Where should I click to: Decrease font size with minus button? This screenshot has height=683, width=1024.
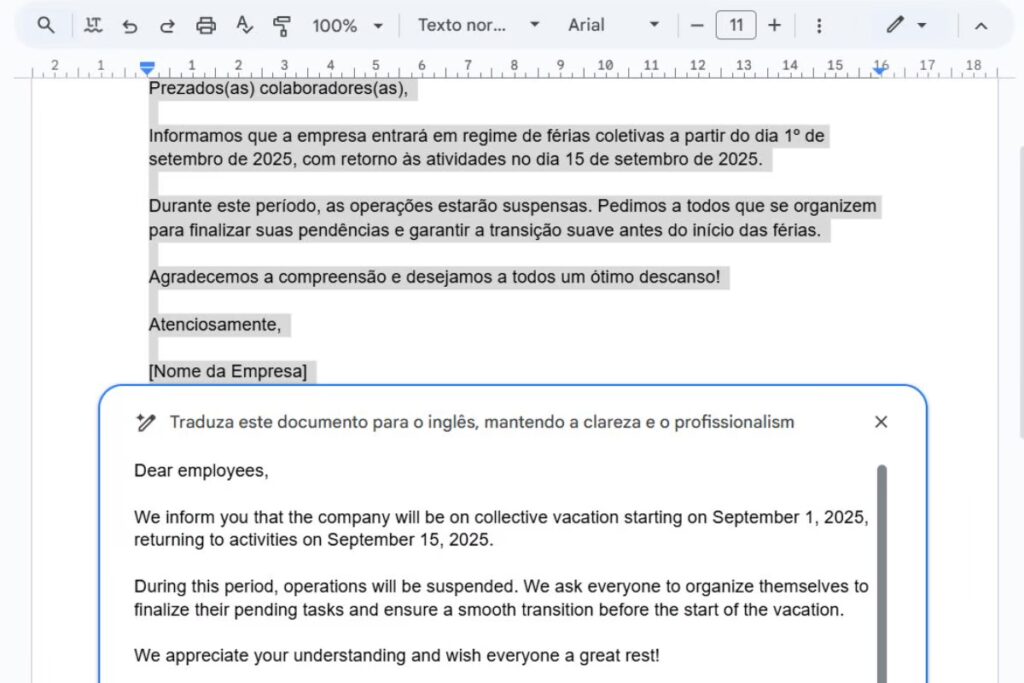697,25
